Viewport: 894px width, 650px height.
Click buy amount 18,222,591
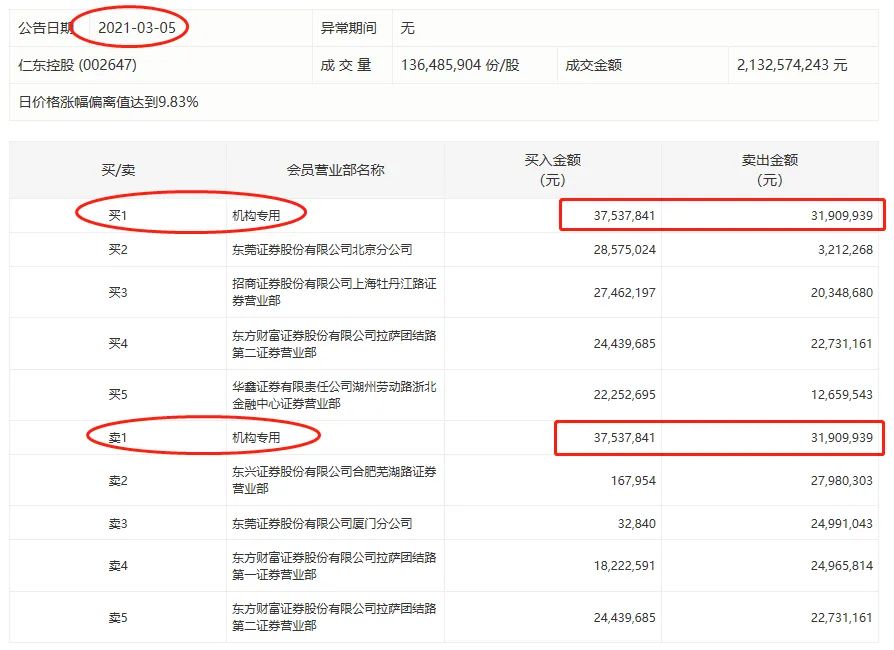coord(624,566)
